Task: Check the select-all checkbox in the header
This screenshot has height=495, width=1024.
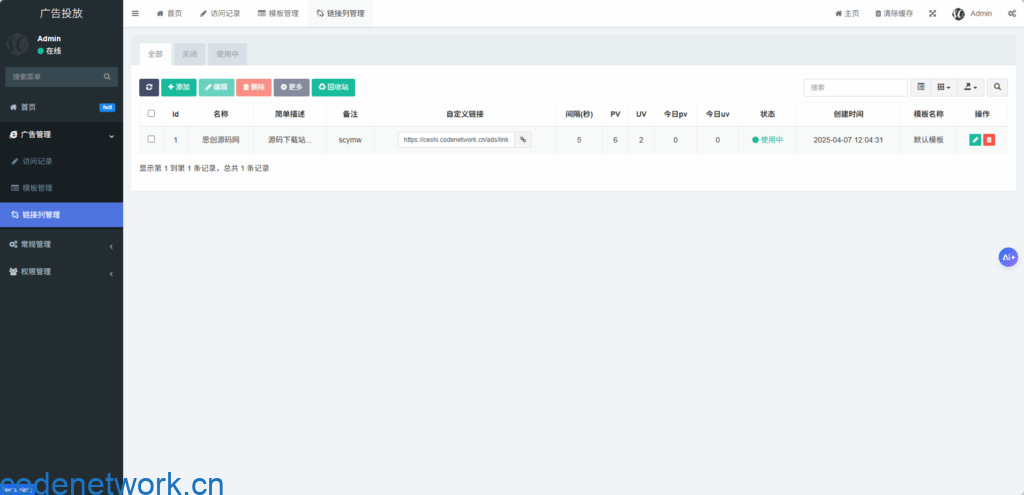Action: pyautogui.click(x=151, y=114)
